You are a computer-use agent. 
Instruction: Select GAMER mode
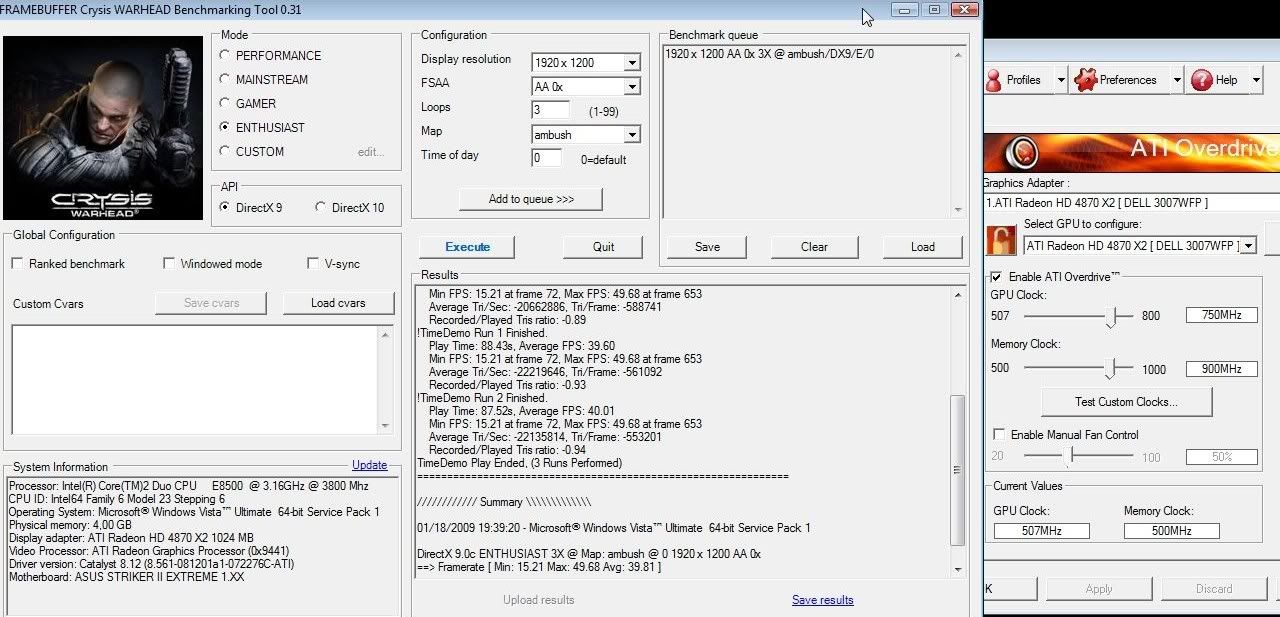pos(224,104)
